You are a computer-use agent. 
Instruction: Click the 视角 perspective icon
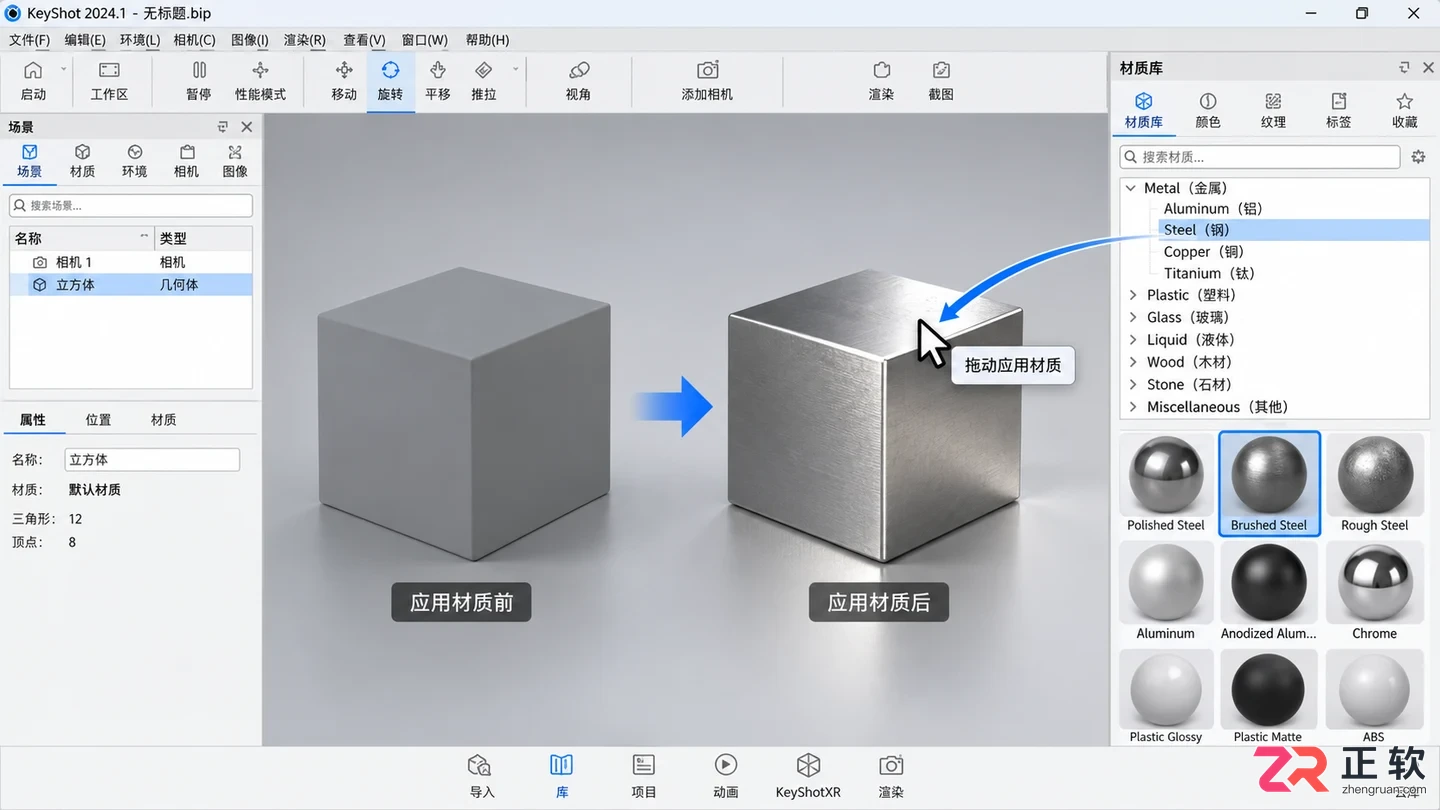point(578,70)
